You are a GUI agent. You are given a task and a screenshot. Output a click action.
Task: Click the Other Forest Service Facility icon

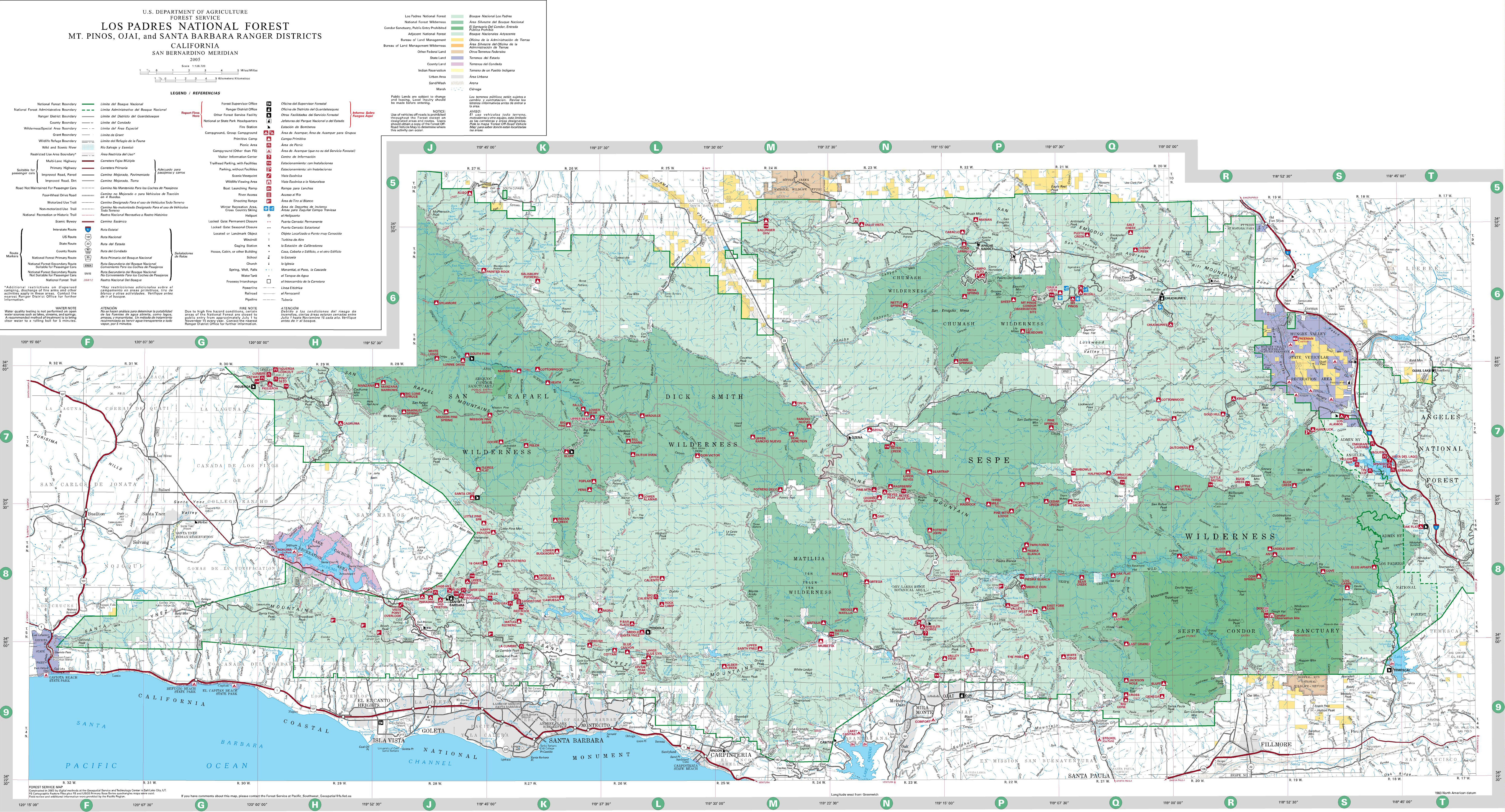click(x=269, y=115)
